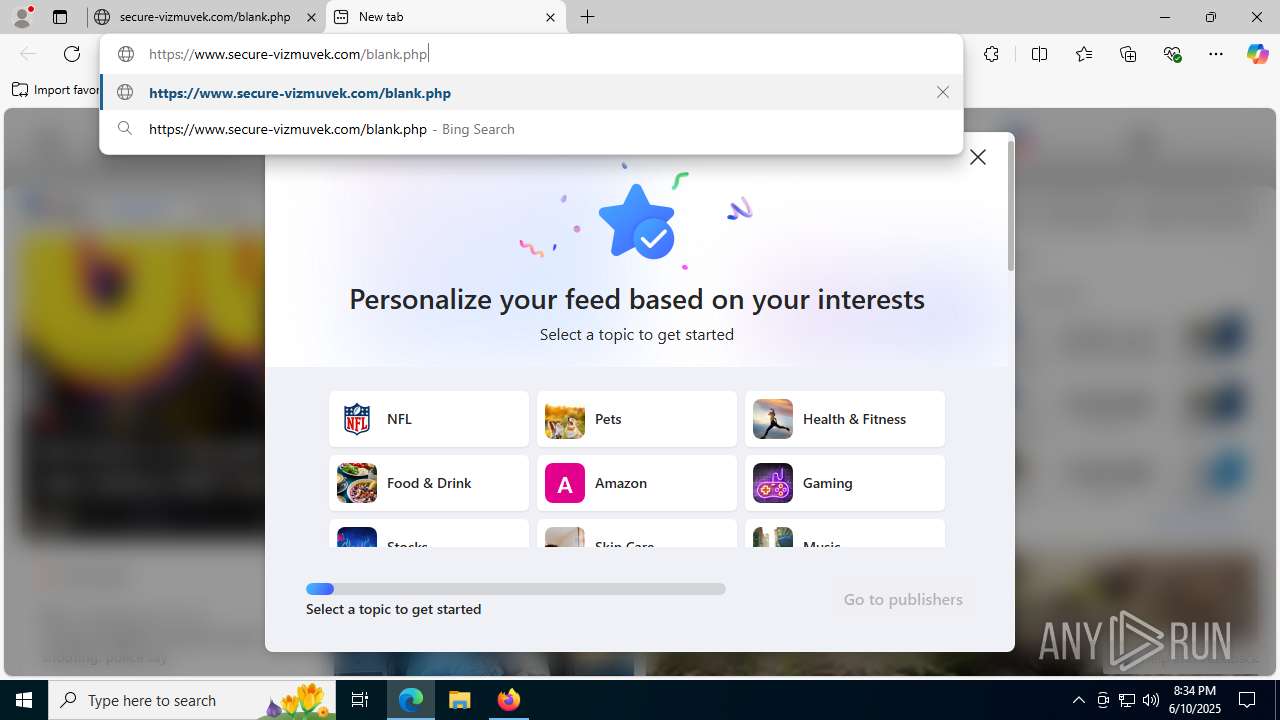Select the Bing Search suggestion
The height and width of the screenshot is (720, 1280).
531,129
